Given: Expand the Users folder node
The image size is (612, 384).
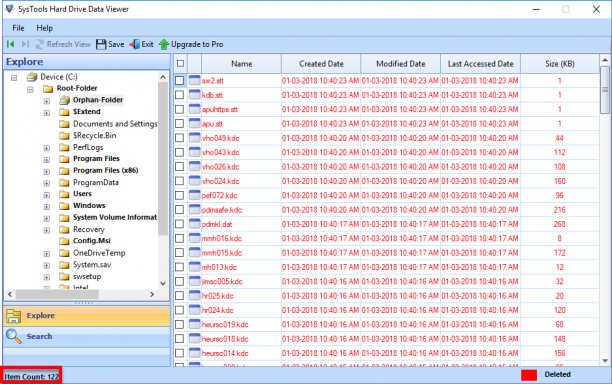Looking at the screenshot, I should pos(46,195).
